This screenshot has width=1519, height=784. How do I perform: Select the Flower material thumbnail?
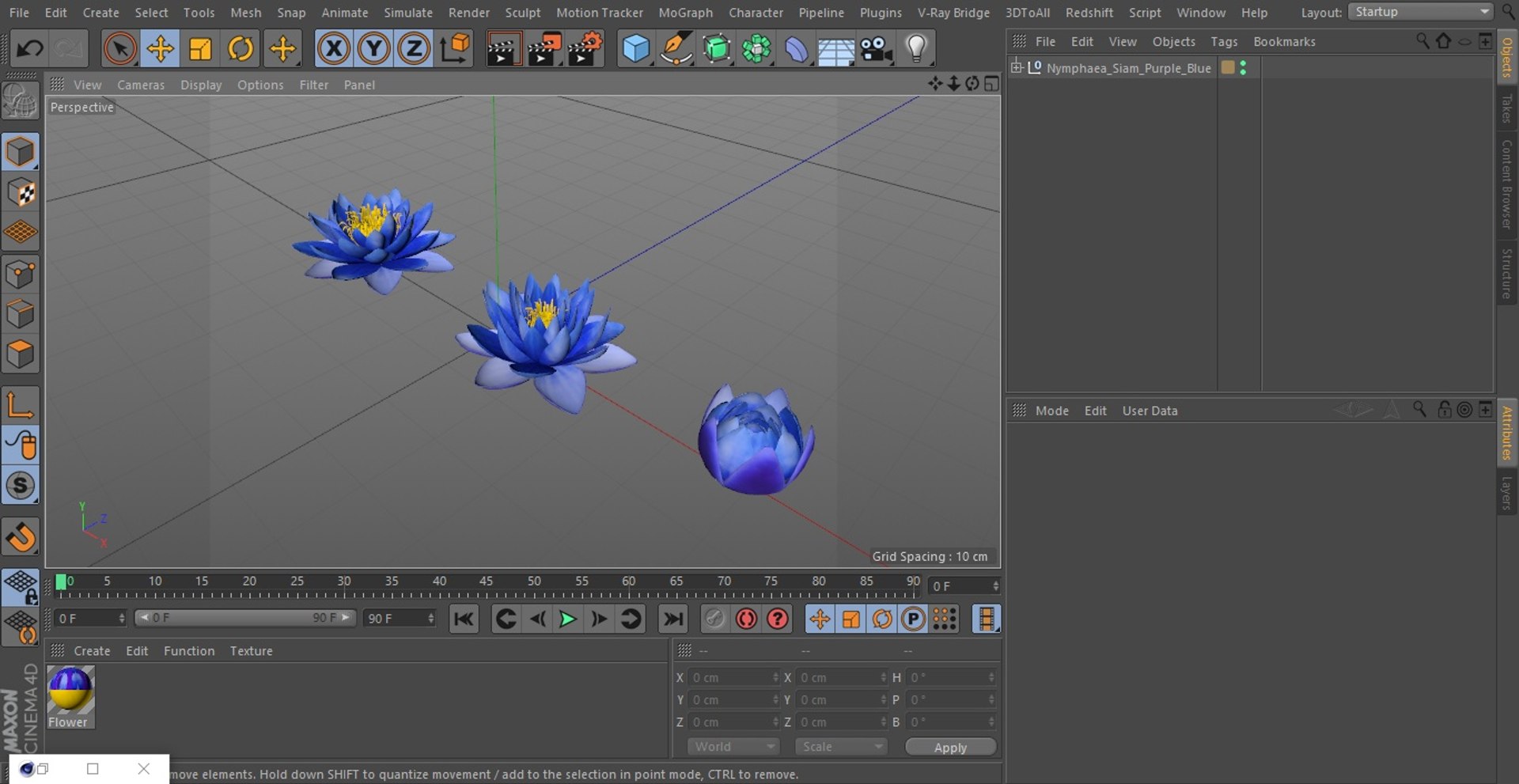tap(70, 696)
